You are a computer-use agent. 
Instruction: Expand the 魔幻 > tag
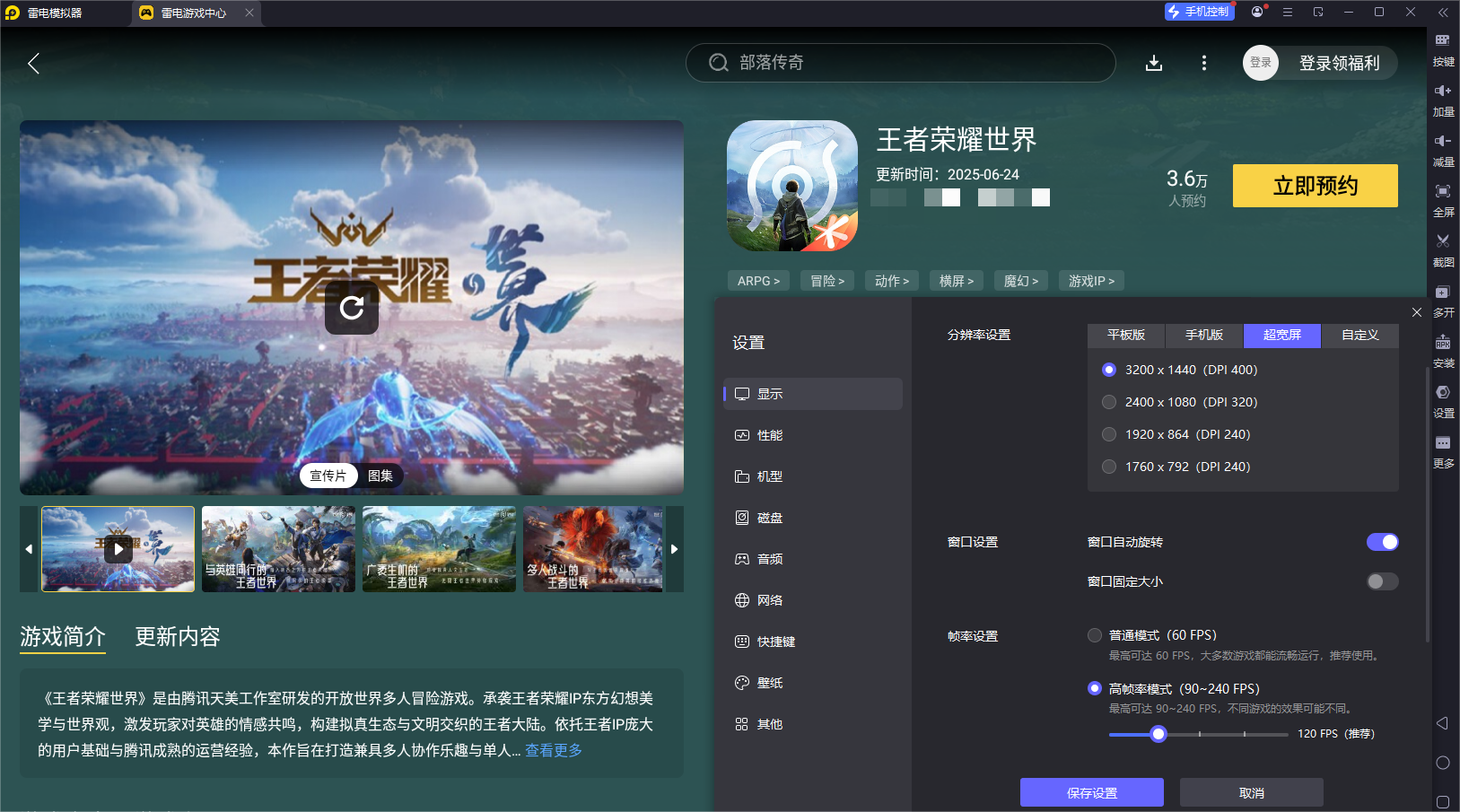point(1021,281)
